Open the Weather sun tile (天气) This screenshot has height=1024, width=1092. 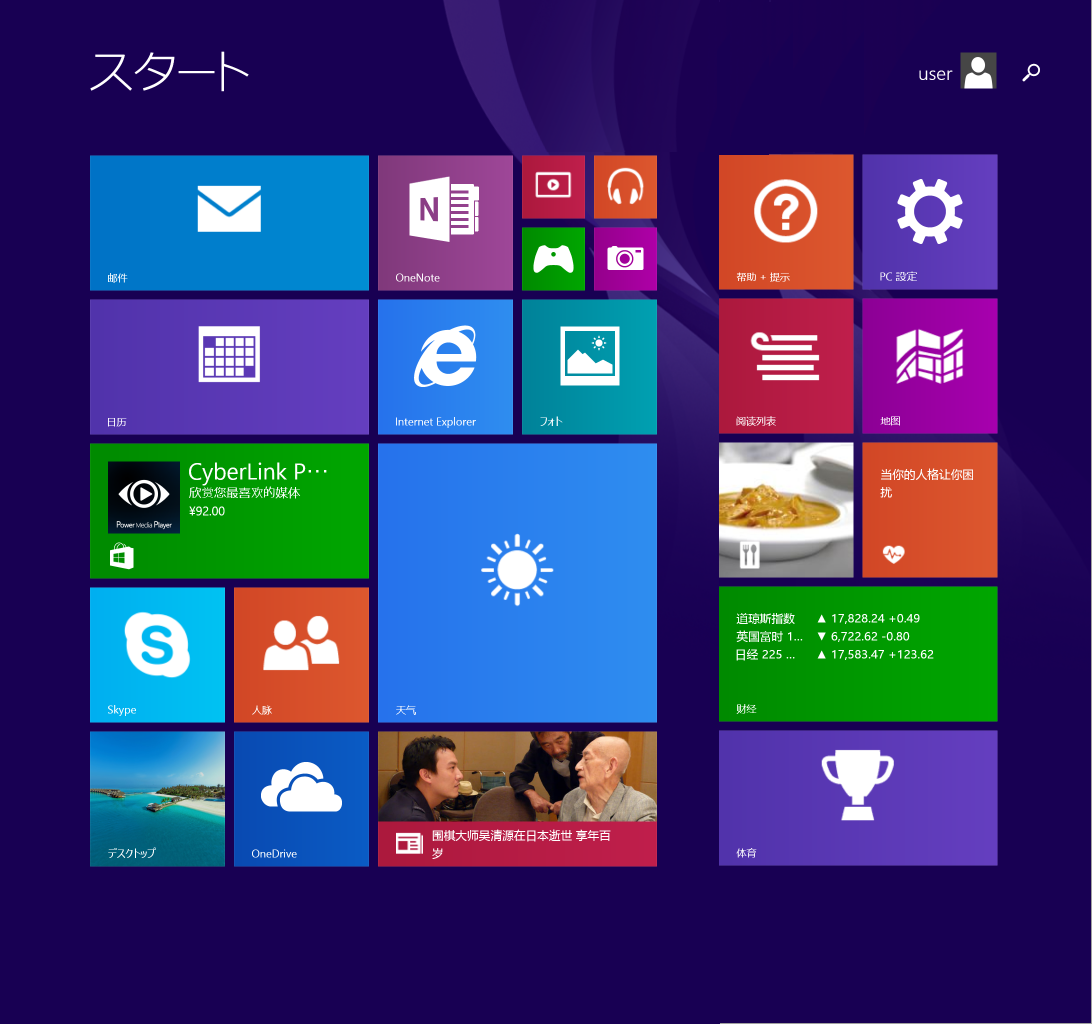pyautogui.click(x=517, y=583)
